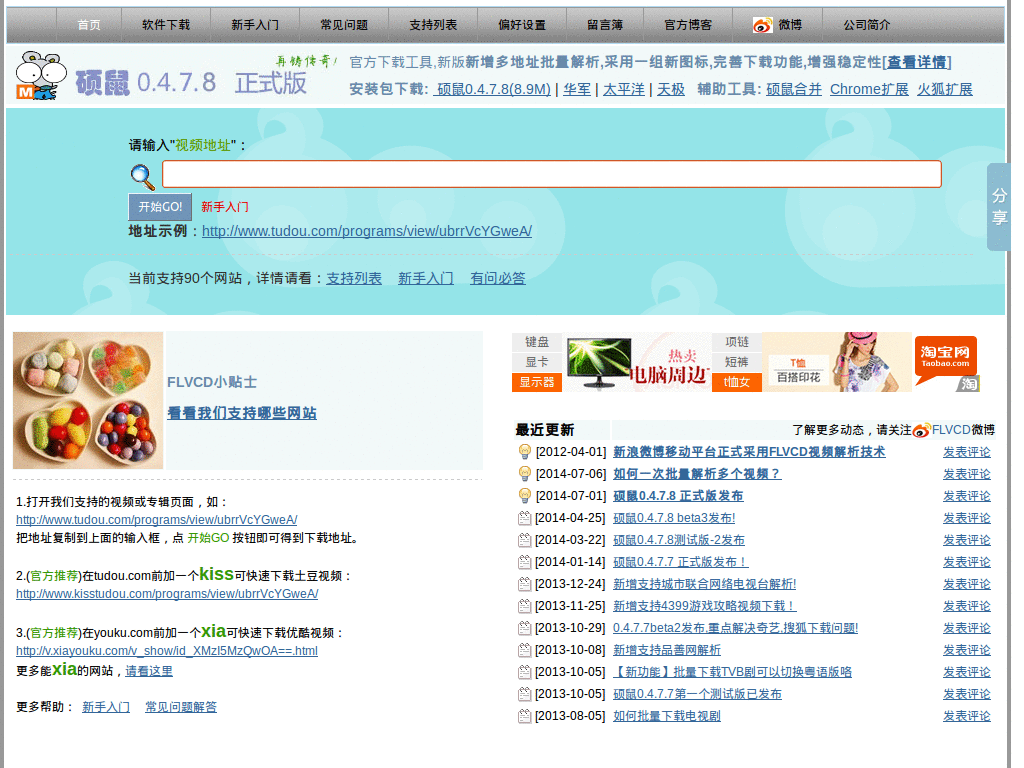
Task: Focus the video address input field
Action: point(552,174)
